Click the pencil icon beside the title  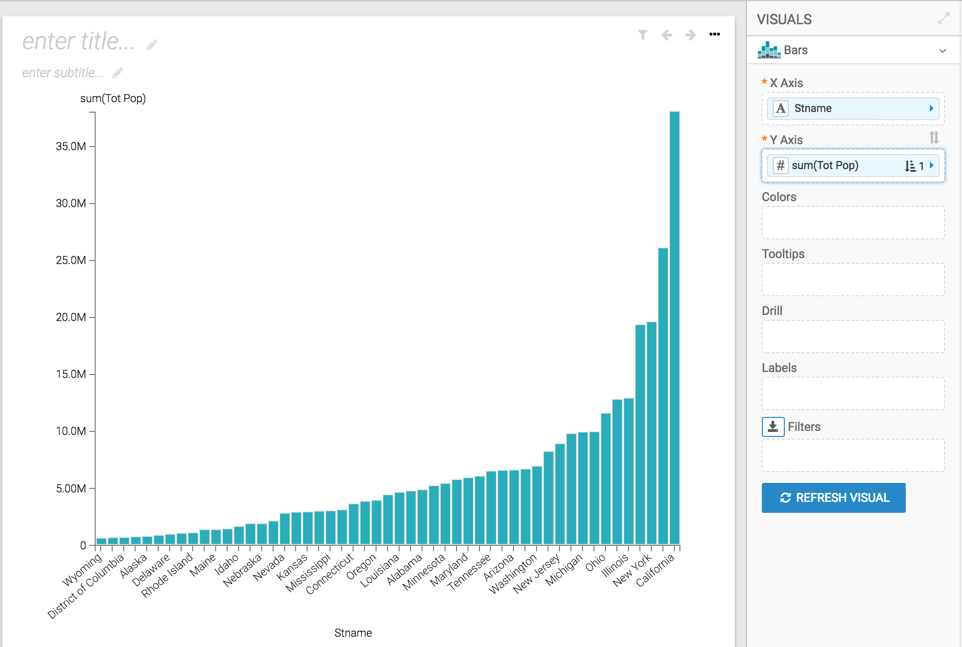tap(152, 44)
